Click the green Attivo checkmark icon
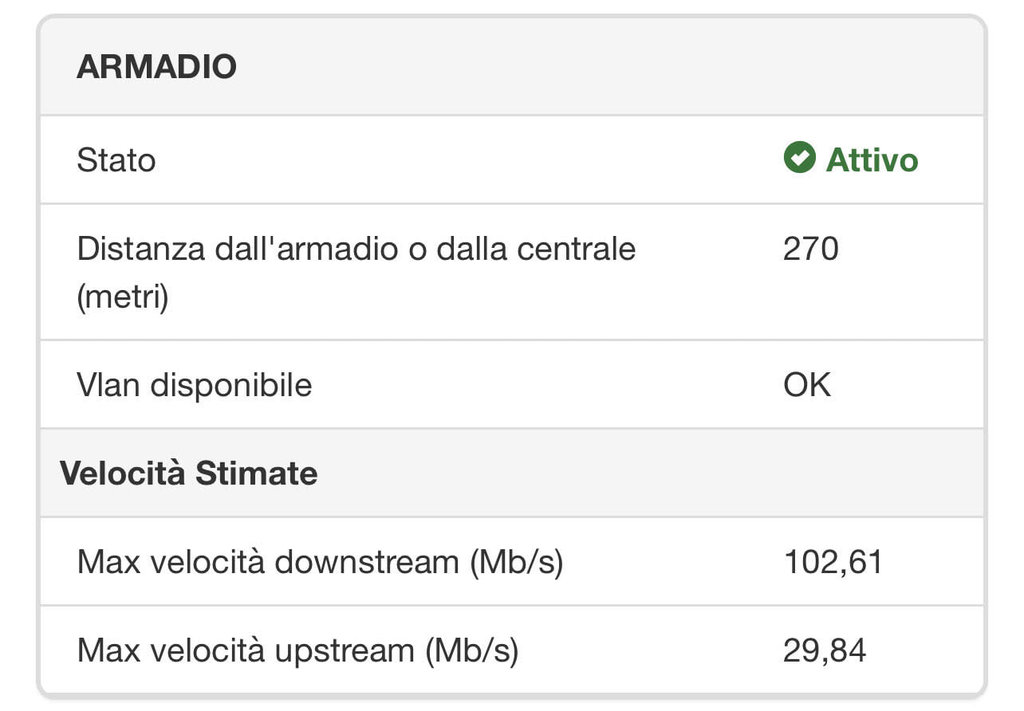Image resolution: width=1024 pixels, height=711 pixels. click(799, 158)
